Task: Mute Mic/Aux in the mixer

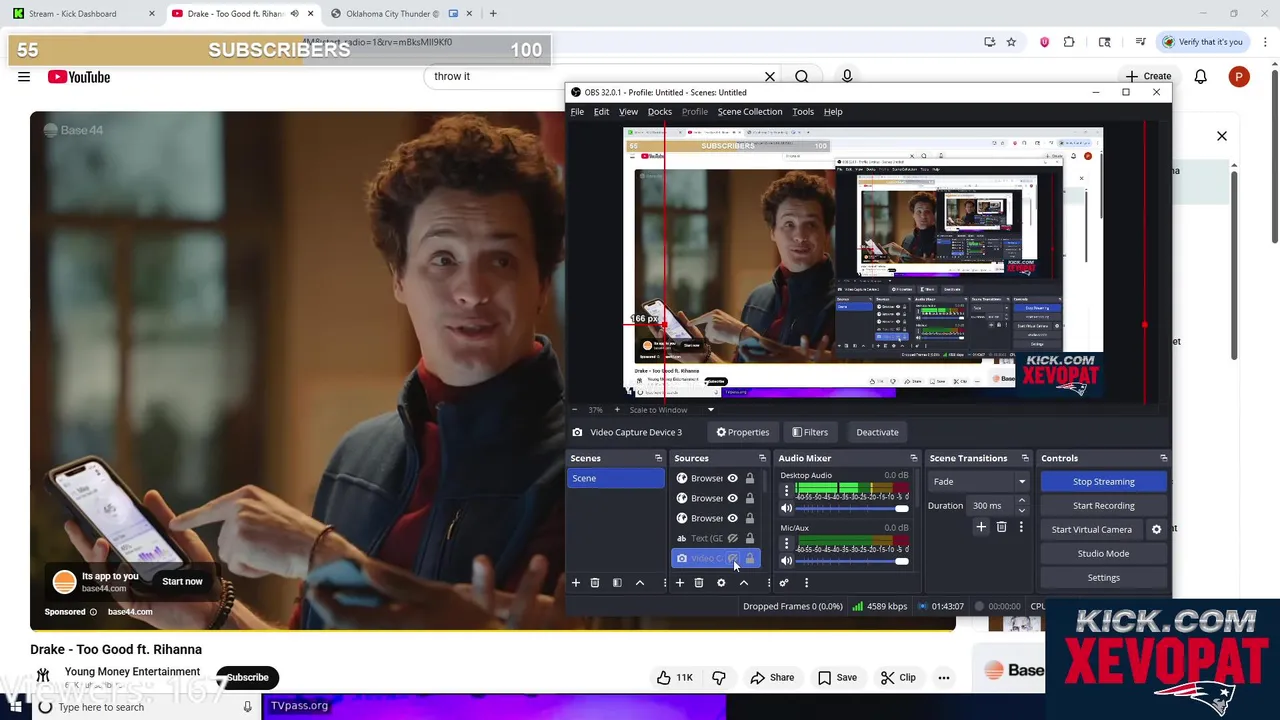Action: tap(786, 561)
